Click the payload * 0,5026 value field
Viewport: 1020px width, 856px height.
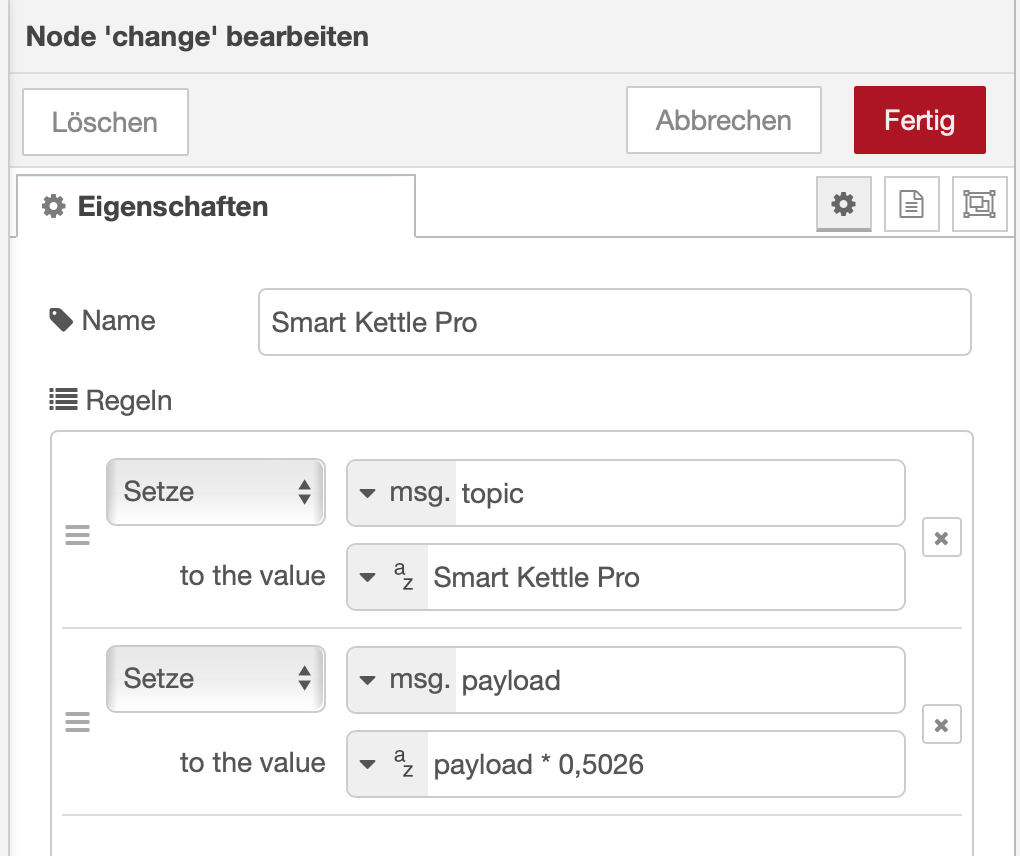coord(665,764)
